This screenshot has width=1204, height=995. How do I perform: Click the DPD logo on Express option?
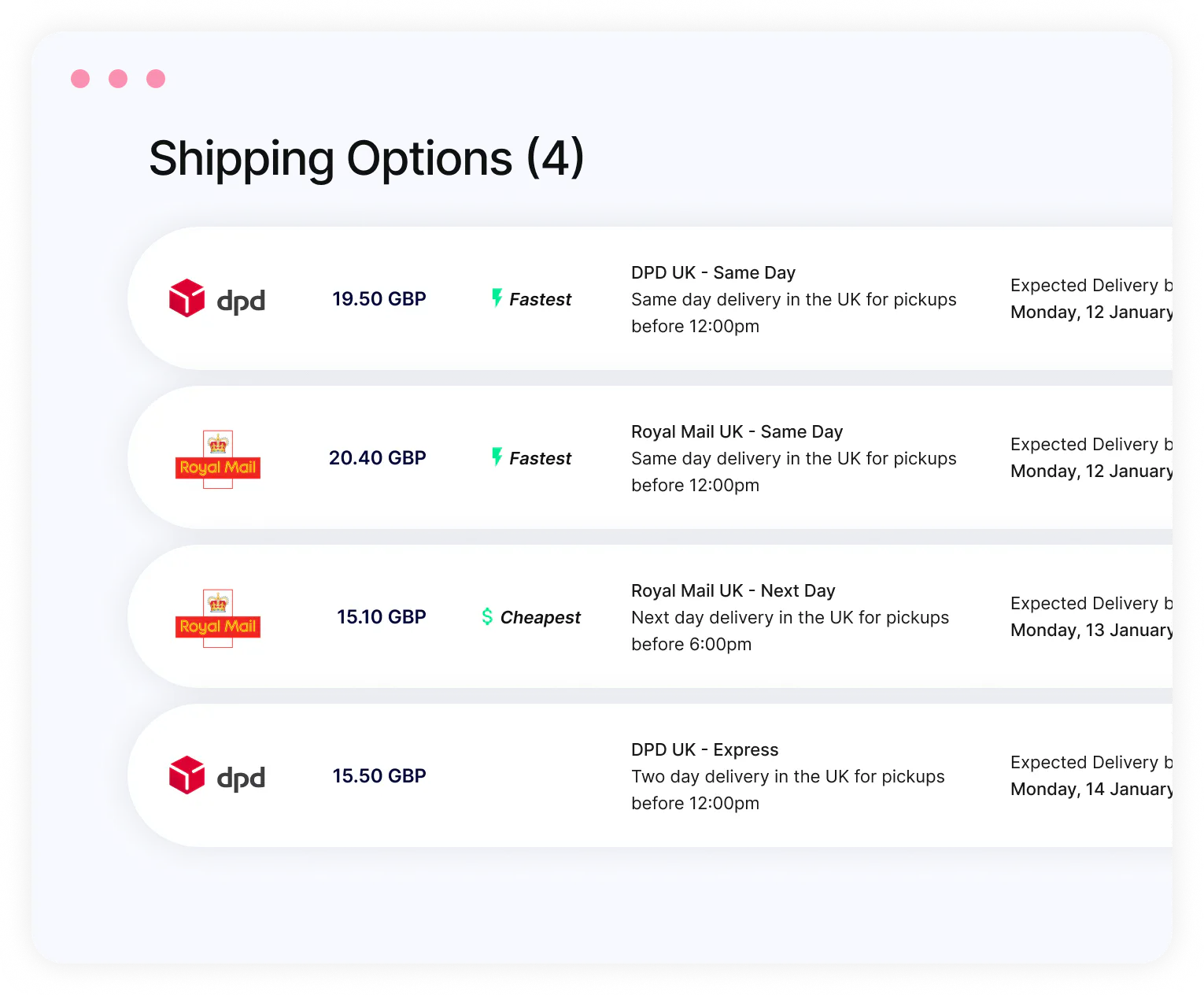click(x=217, y=775)
